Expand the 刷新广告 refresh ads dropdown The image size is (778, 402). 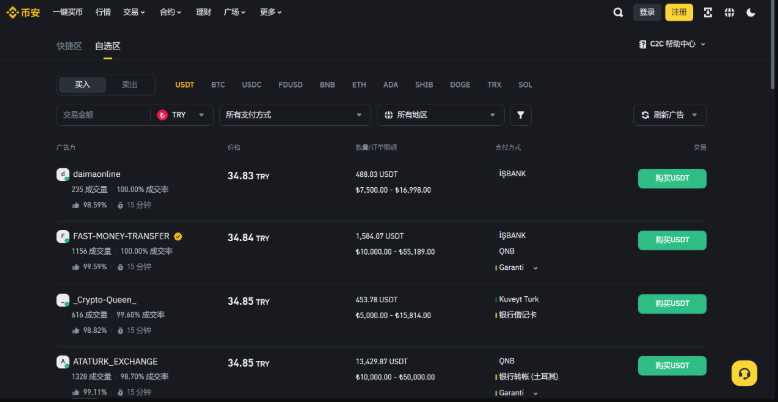pos(670,115)
